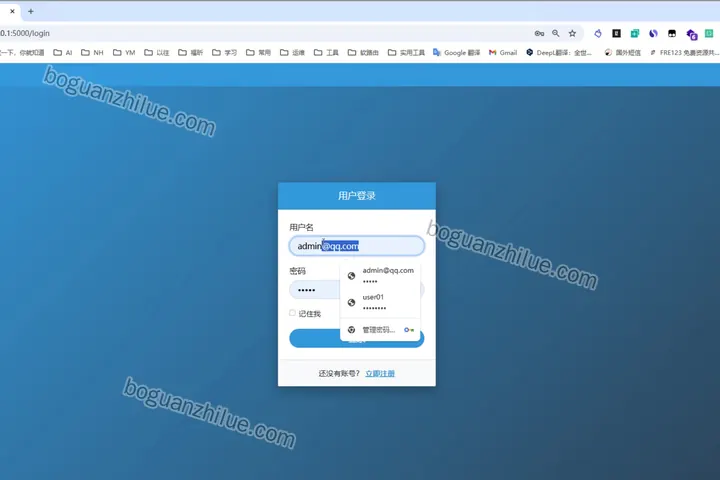Click the black square extension icon in the toolbar
Image resolution: width=720 pixels, height=480 pixels.
point(616,33)
